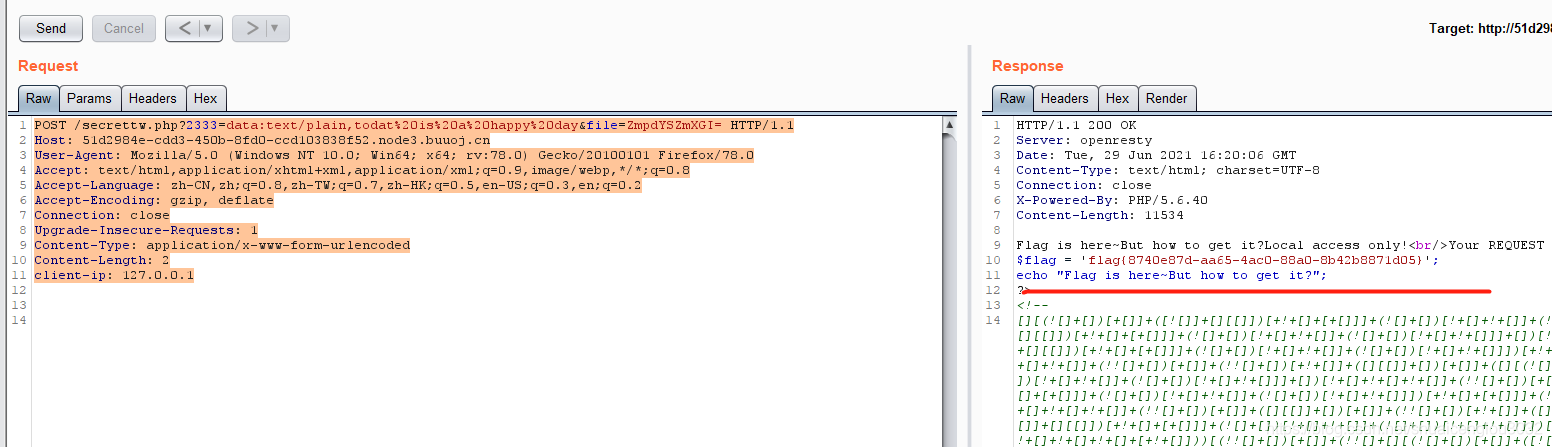The image size is (1552, 447).
Task: Click the Response panel heading
Action: pos(1027,66)
